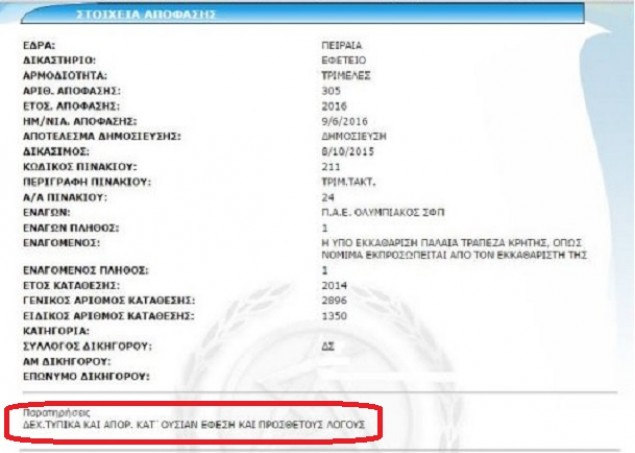Click the ΑΡΙΘ. ΑΠΟΦΑΣΗΣ label
This screenshot has height=453, width=635.
72,91
